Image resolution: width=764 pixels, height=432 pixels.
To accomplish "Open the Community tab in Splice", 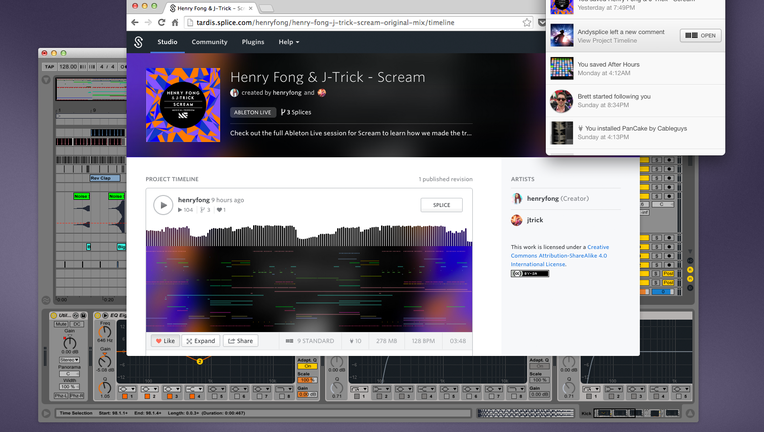I will (x=210, y=42).
